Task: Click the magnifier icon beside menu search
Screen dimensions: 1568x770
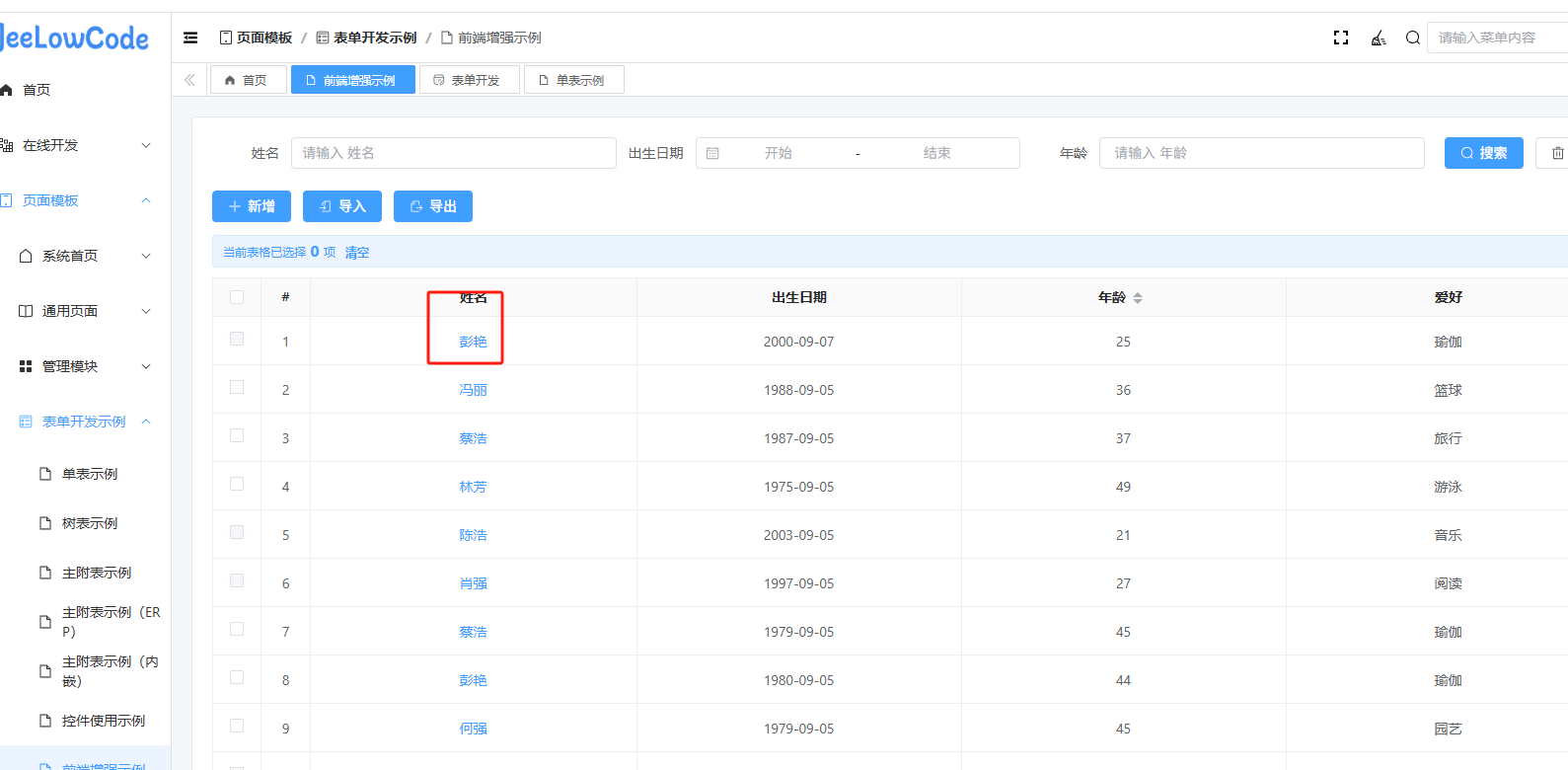Action: tap(1412, 38)
